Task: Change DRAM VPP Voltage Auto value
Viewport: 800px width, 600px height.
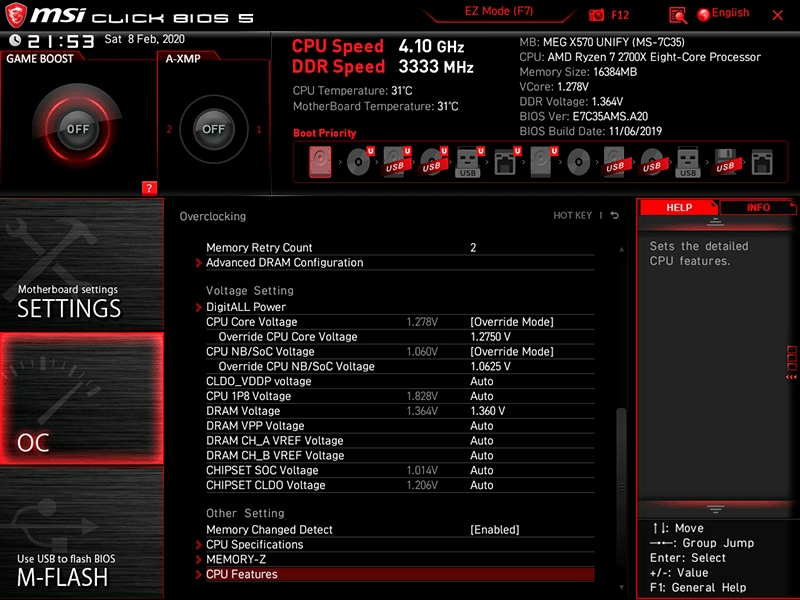Action: coord(482,426)
